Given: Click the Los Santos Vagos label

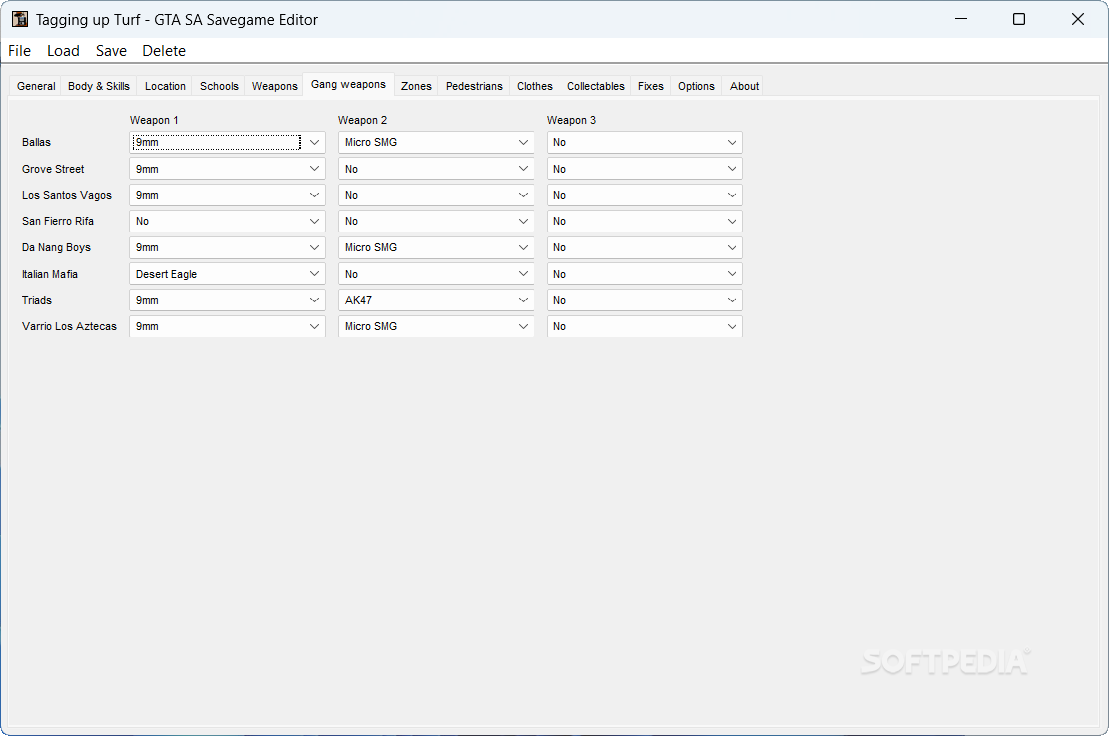Looking at the screenshot, I should [66, 195].
